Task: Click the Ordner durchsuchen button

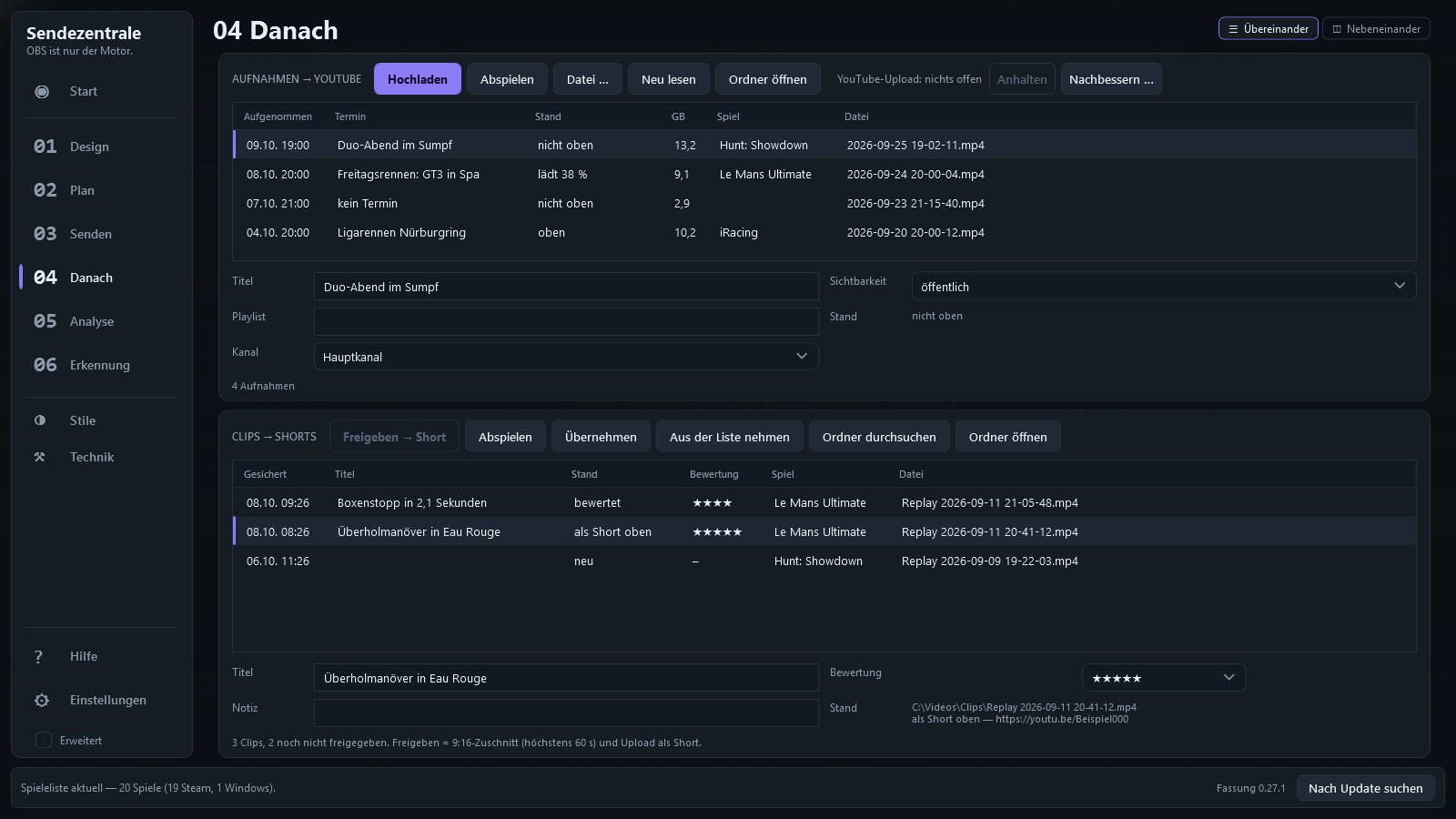Action: pyautogui.click(x=879, y=437)
